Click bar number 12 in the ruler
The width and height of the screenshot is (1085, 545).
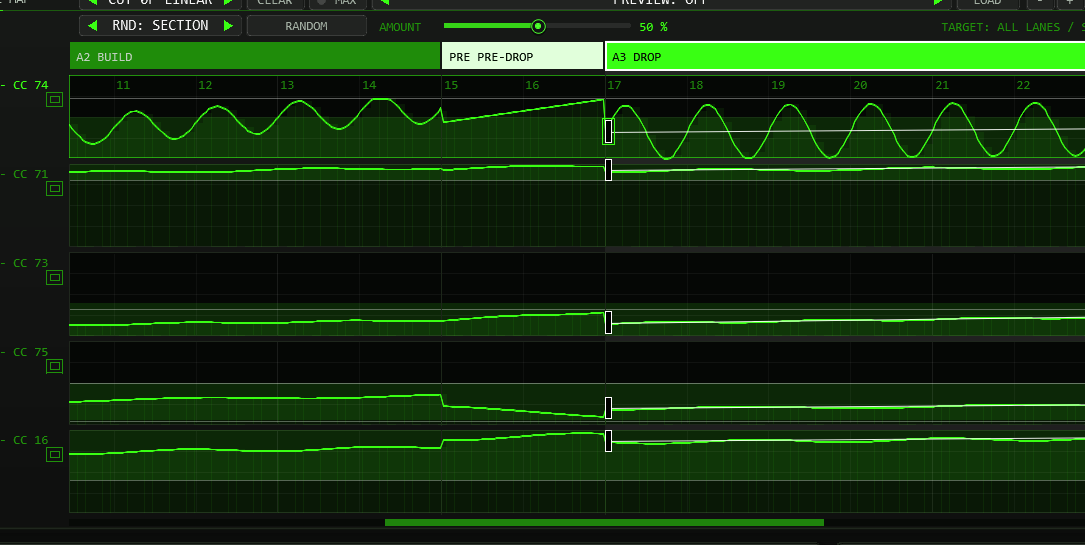(205, 85)
